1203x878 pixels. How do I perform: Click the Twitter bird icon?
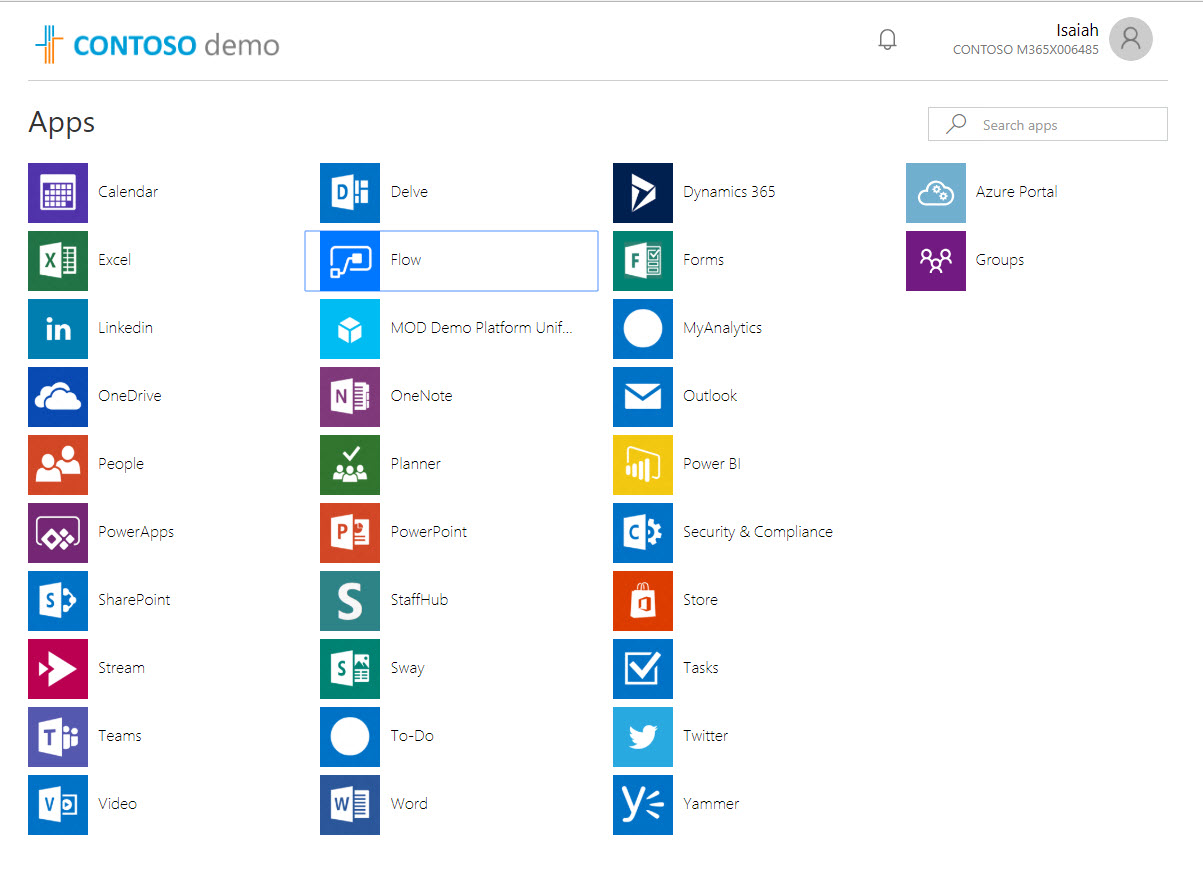pyautogui.click(x=643, y=737)
